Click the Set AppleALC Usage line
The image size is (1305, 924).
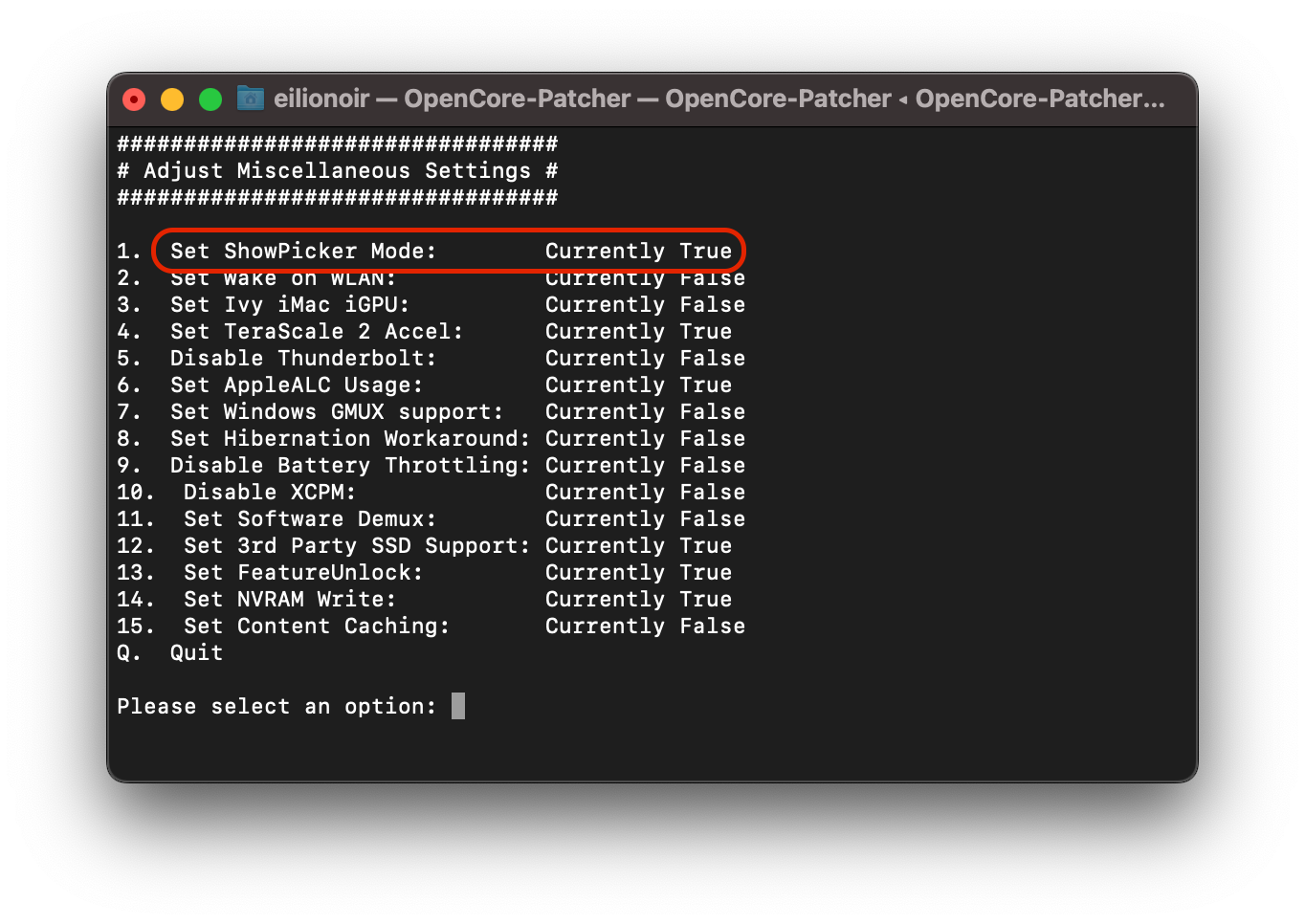(296, 385)
